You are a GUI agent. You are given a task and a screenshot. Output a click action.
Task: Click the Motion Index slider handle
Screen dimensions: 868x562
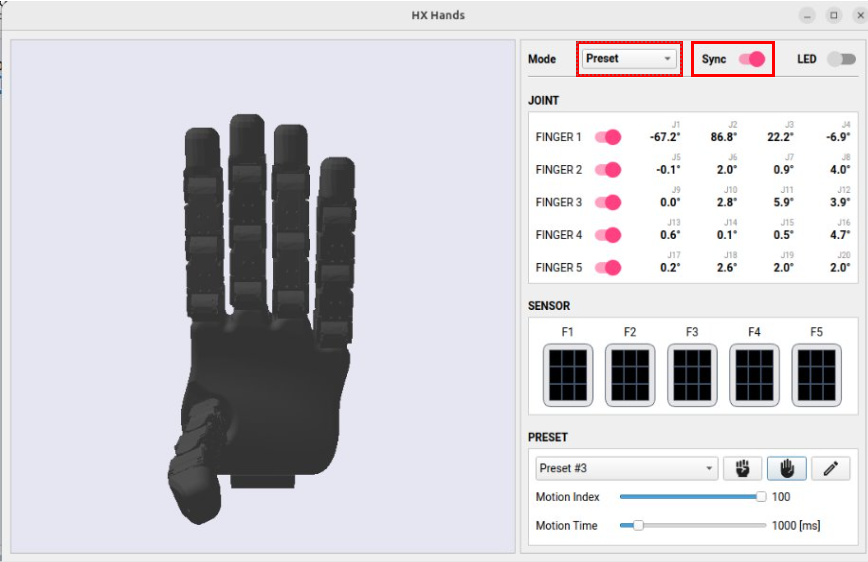(761, 497)
